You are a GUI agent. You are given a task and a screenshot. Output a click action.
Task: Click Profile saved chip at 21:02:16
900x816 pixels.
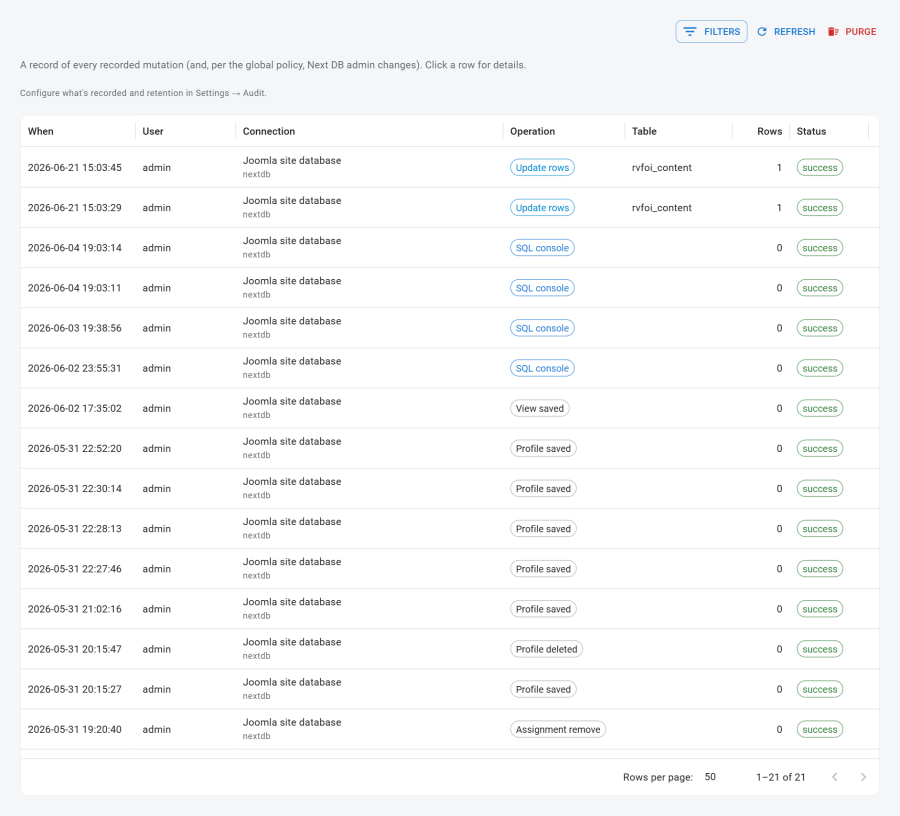click(543, 609)
